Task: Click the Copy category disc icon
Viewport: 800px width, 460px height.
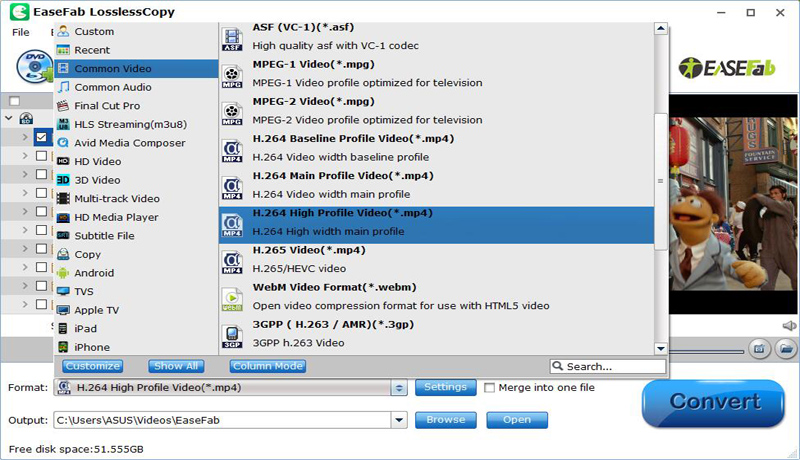Action: [63, 254]
